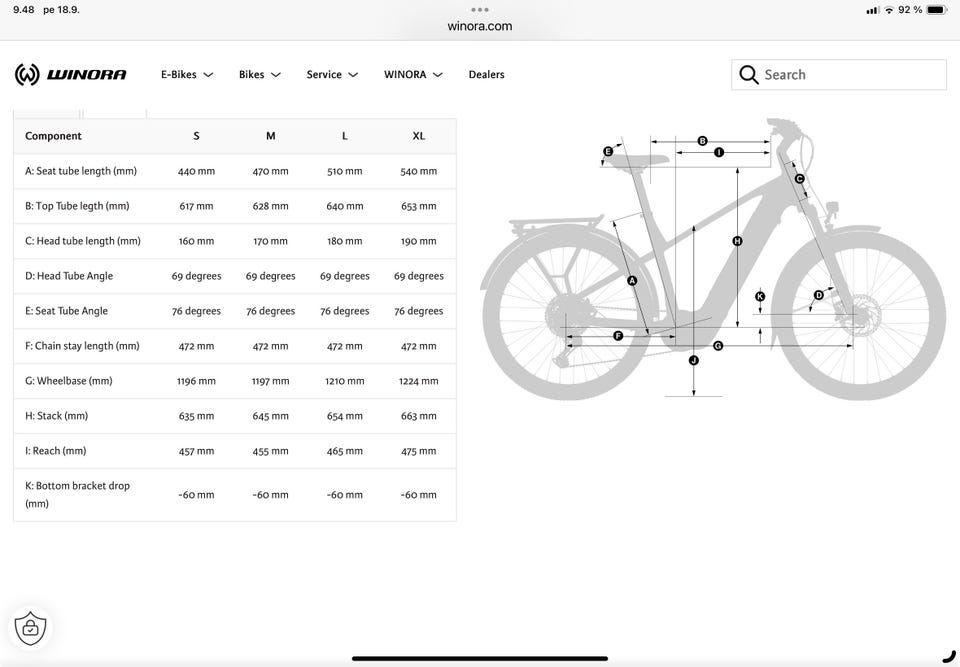This screenshot has height=667, width=960.
Task: Tap the winora.com address bar
Action: coord(480,26)
